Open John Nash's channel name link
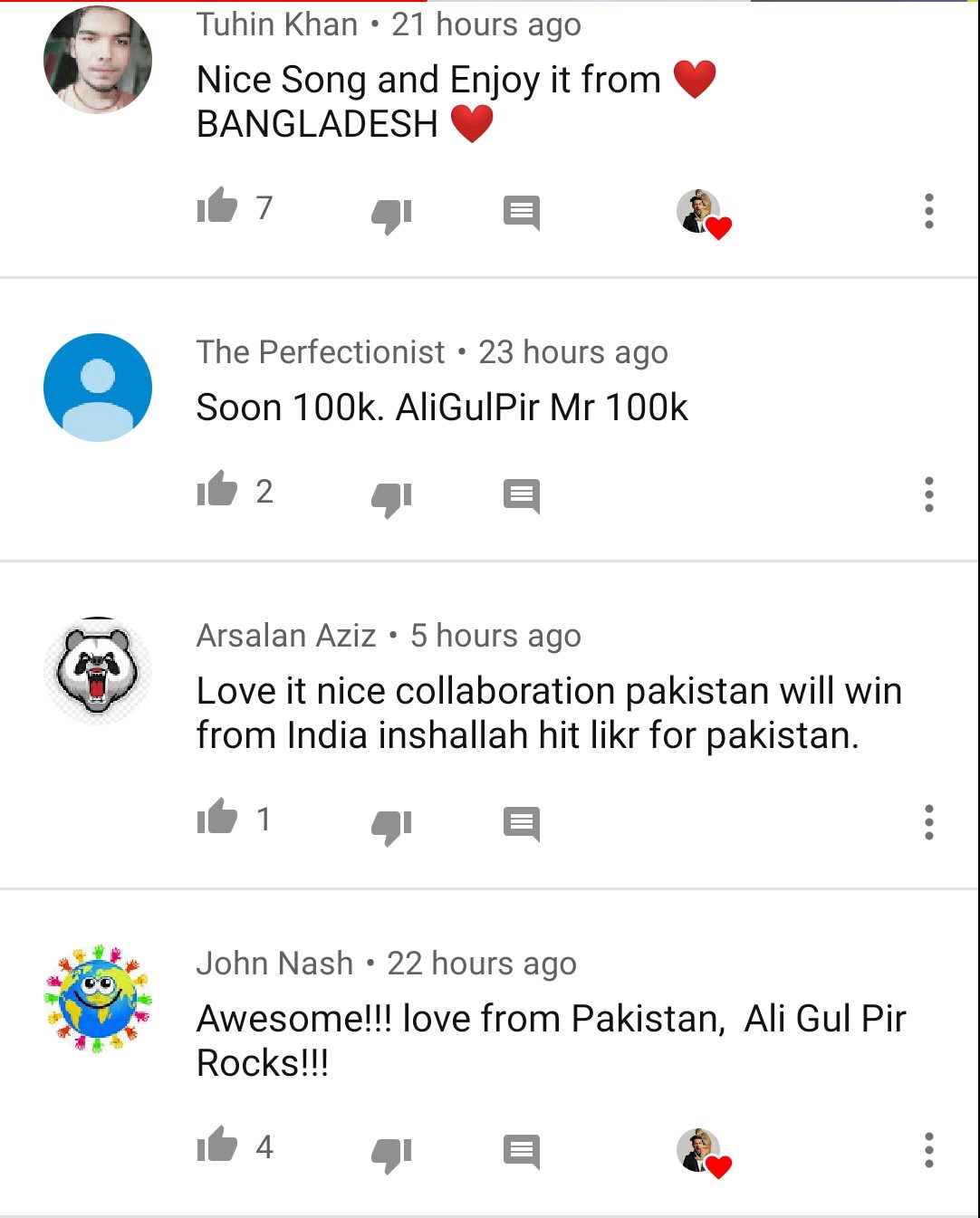980x1218 pixels. [x=274, y=964]
